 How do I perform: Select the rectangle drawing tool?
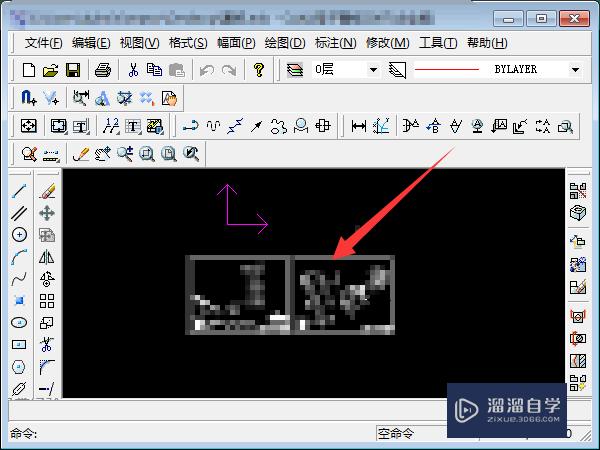pyautogui.click(x=19, y=344)
